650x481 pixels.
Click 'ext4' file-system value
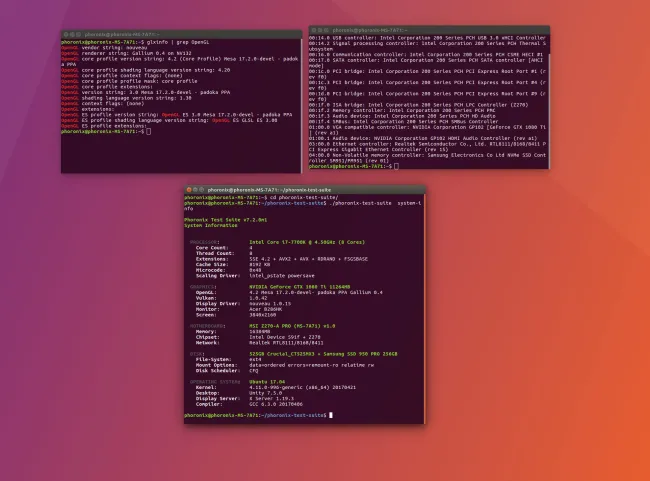[x=255, y=360]
